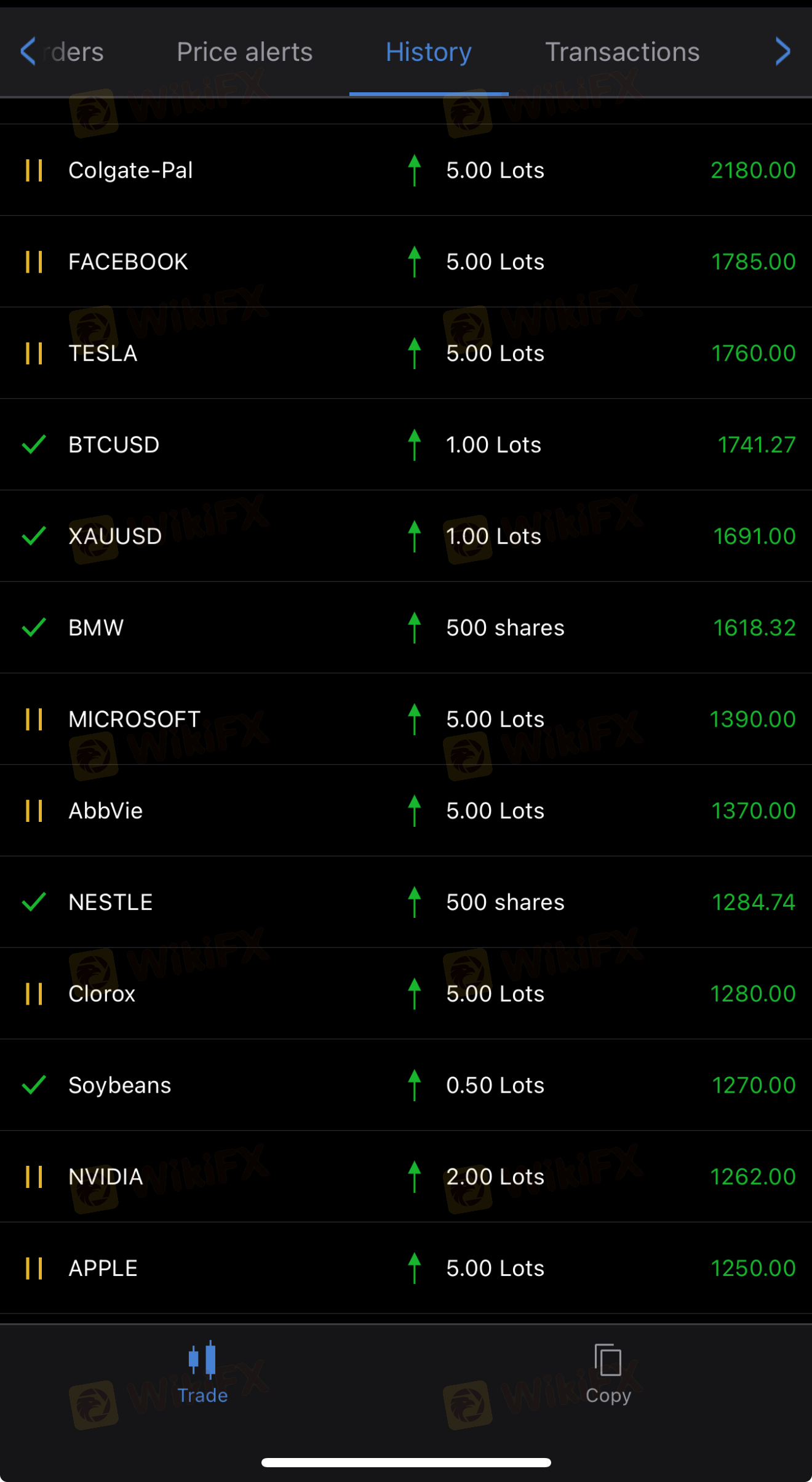Viewport: 812px width, 1482px height.
Task: Tap the green checkmark next to BTCUSD
Action: (x=34, y=444)
